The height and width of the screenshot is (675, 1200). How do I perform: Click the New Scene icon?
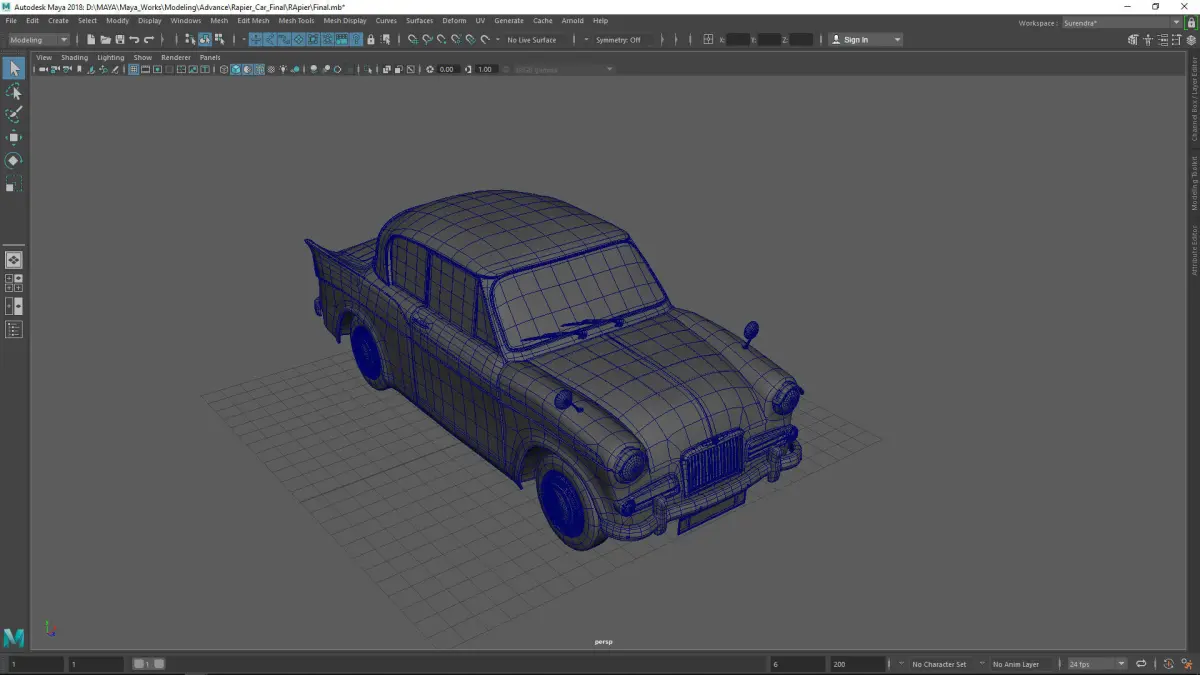point(91,40)
